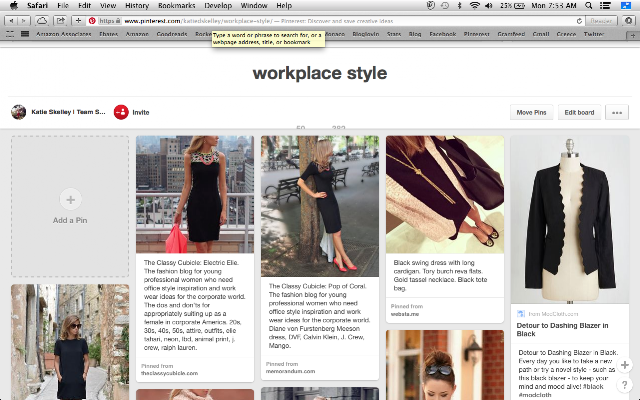This screenshot has width=640, height=400.
Task: Open a new tab with plus button
Action: point(633,35)
